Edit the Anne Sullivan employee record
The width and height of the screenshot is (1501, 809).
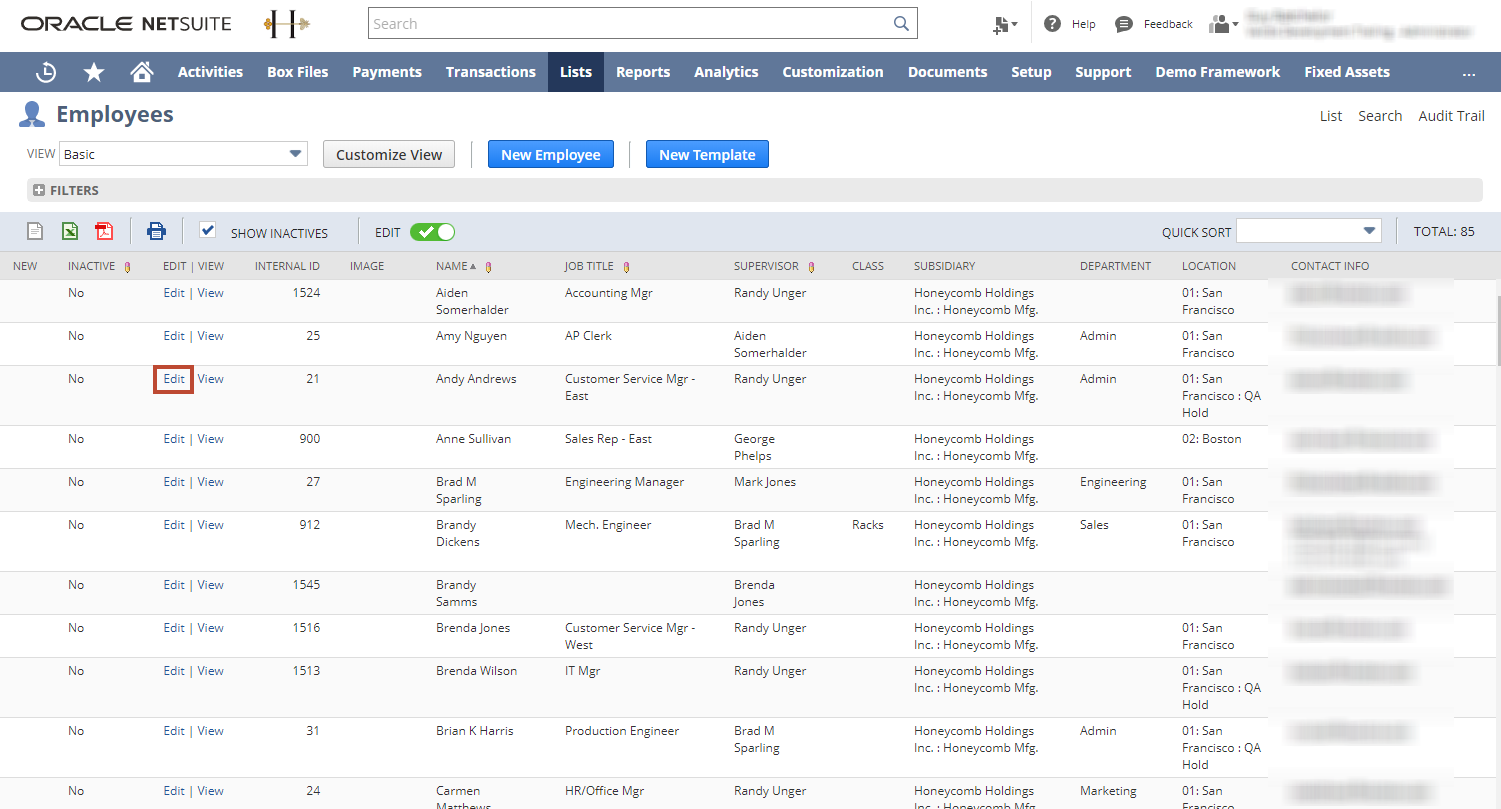tap(174, 439)
